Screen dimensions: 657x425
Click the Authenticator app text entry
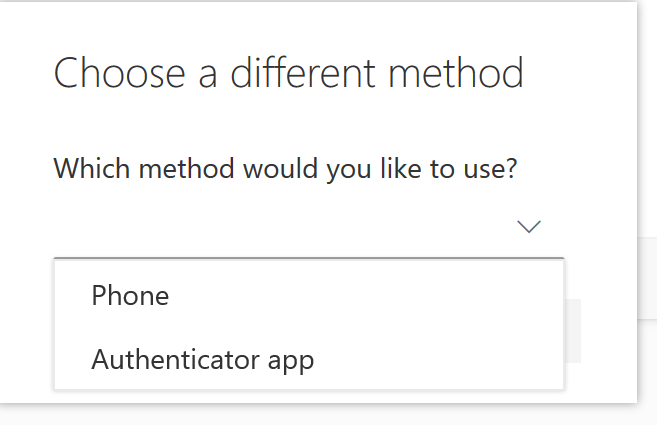[x=202, y=360]
